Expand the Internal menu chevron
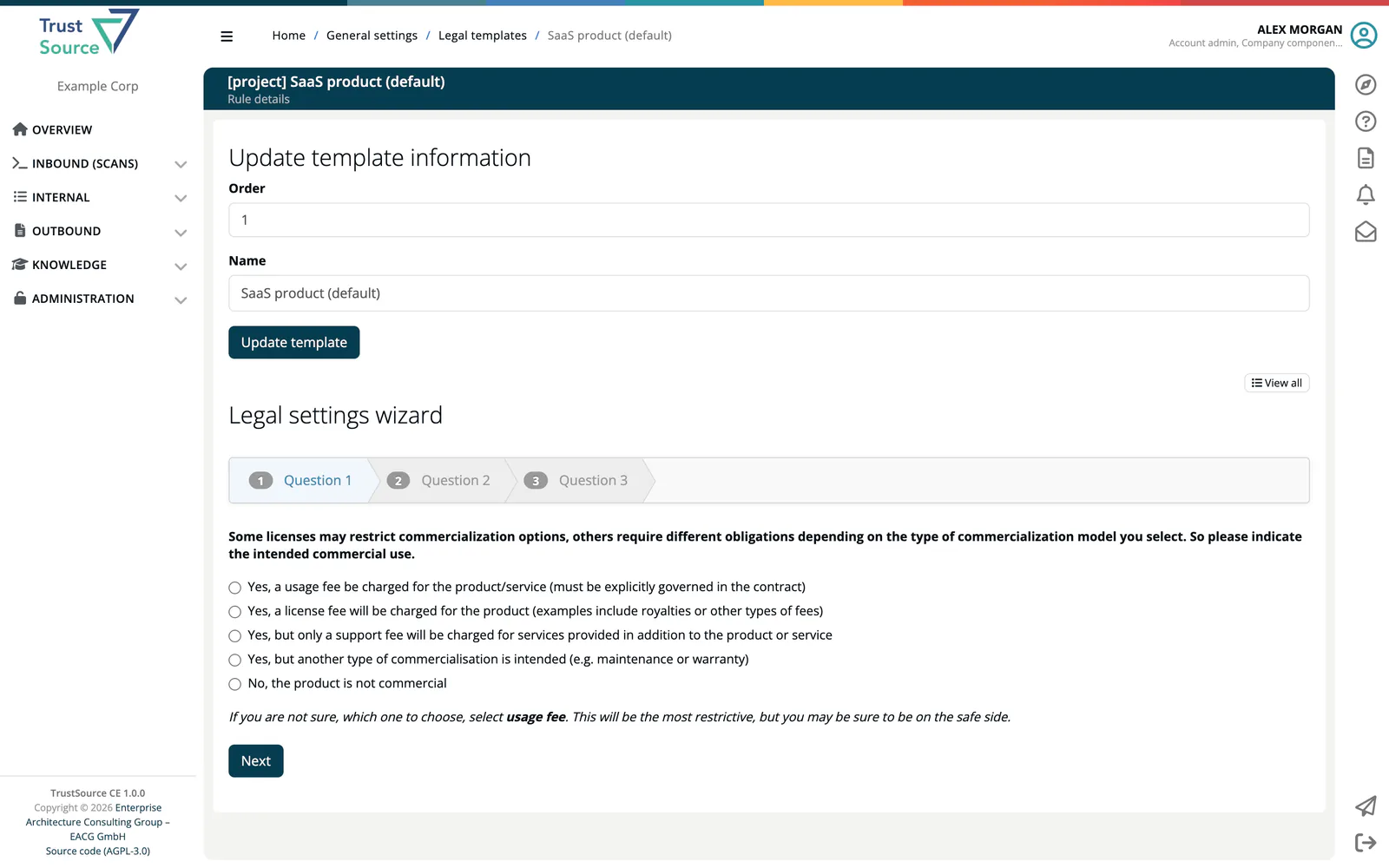1389x868 pixels. click(181, 198)
